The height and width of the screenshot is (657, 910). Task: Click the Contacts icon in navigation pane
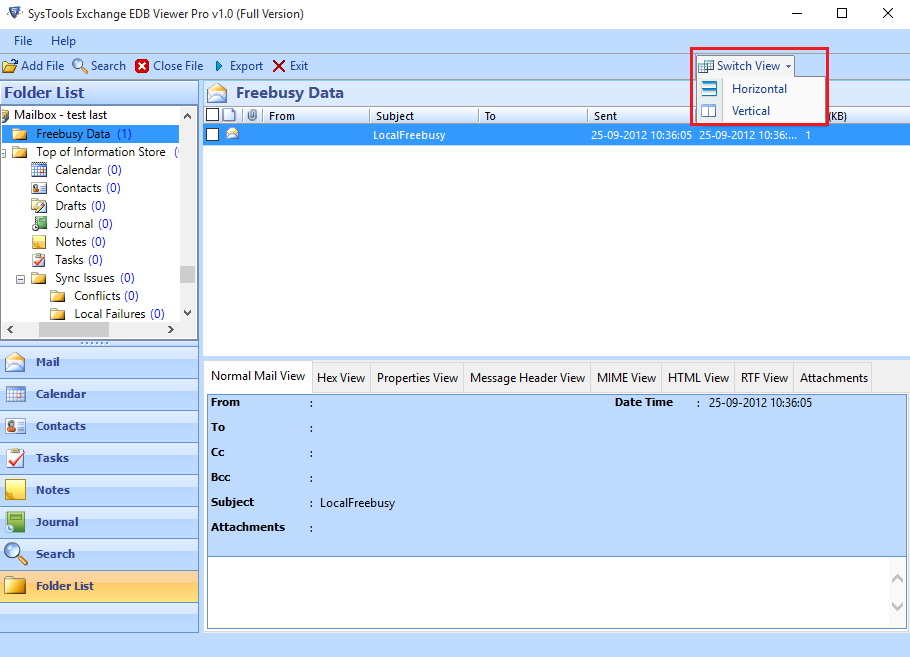(16, 426)
